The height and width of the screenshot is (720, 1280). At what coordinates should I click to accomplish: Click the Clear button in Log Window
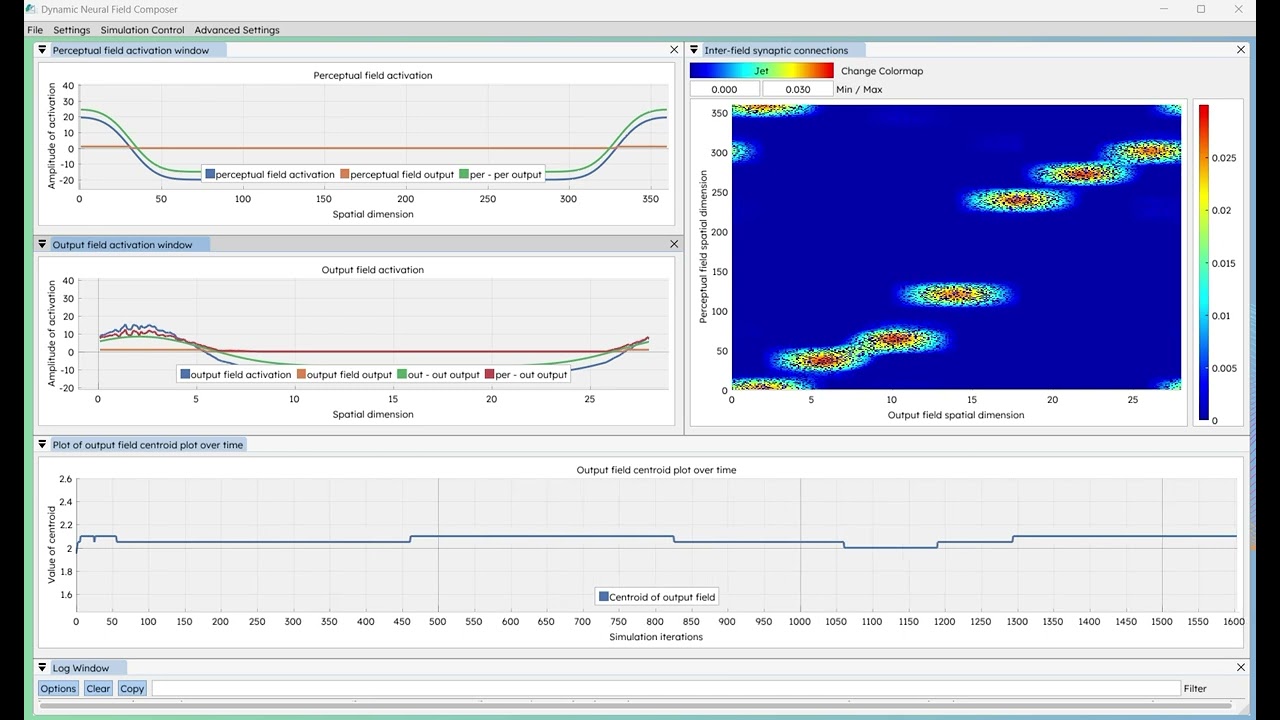(98, 688)
